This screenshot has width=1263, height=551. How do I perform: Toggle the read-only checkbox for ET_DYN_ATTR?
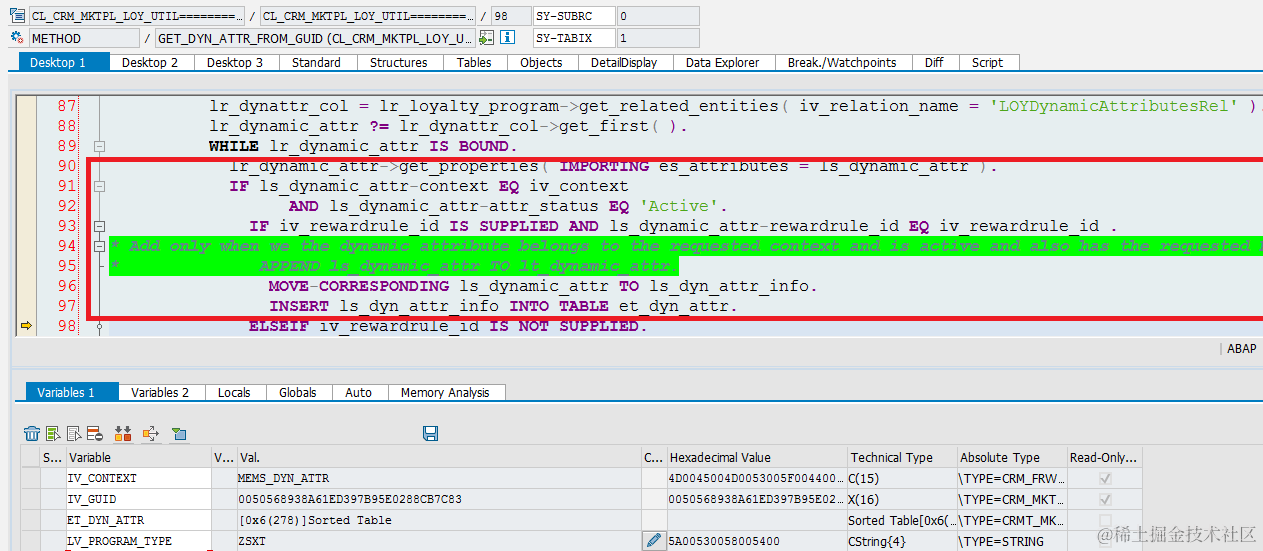pos(1105,520)
